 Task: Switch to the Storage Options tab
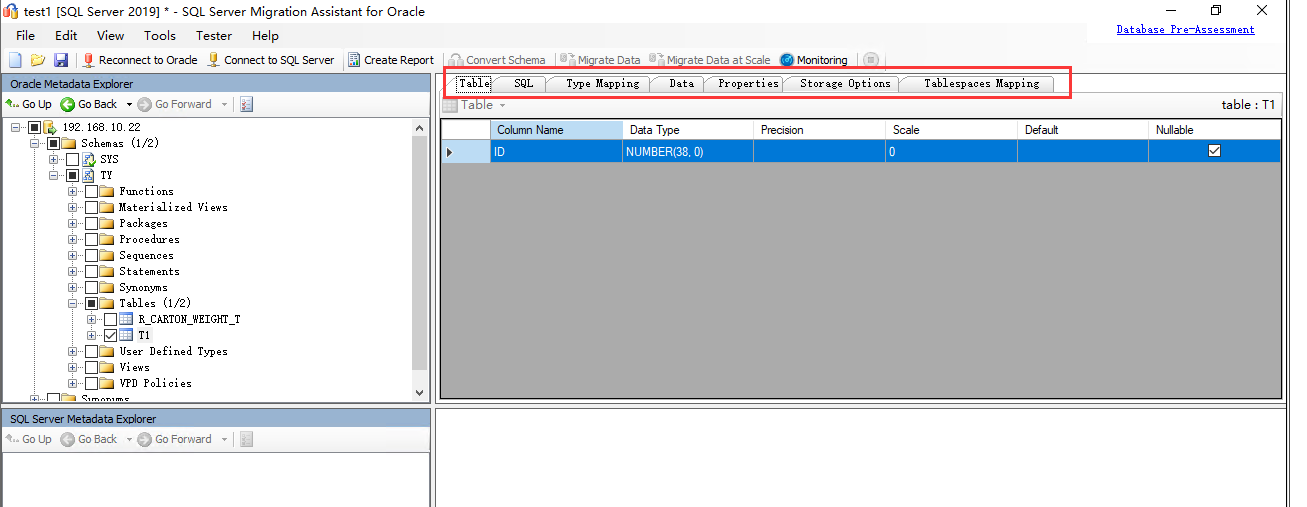[845, 84]
